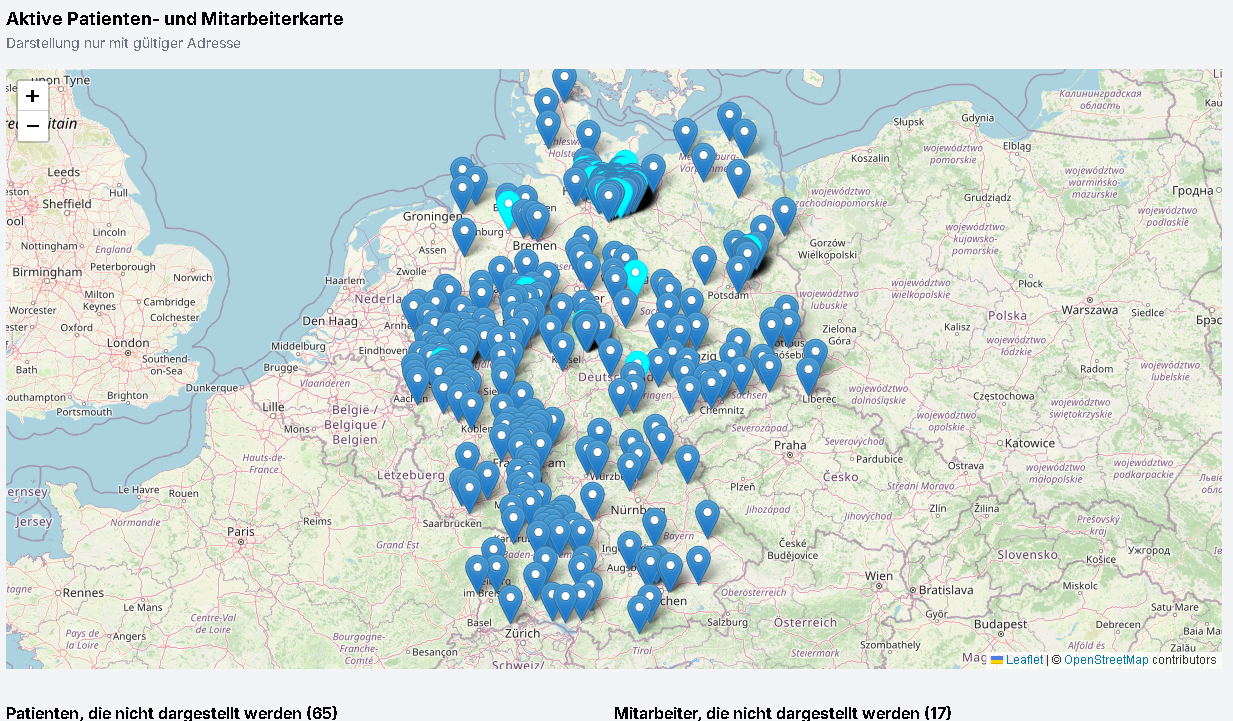This screenshot has height=721, width=1233.
Task: Select the lone marker northeast of München
Action: click(x=698, y=565)
